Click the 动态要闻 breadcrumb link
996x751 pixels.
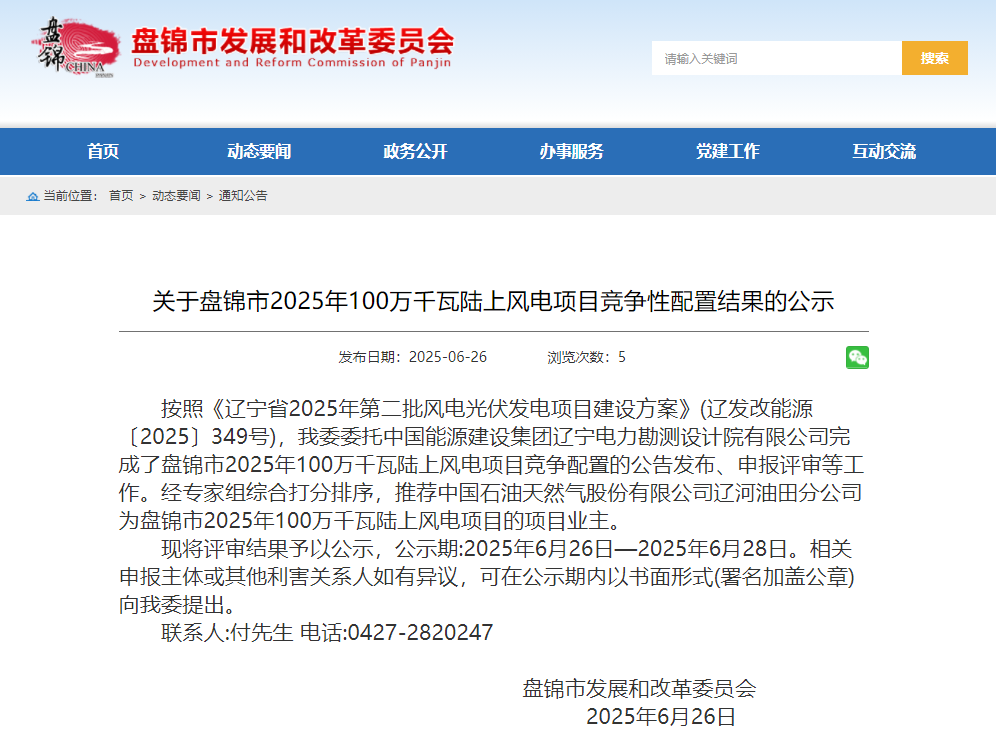click(x=176, y=196)
